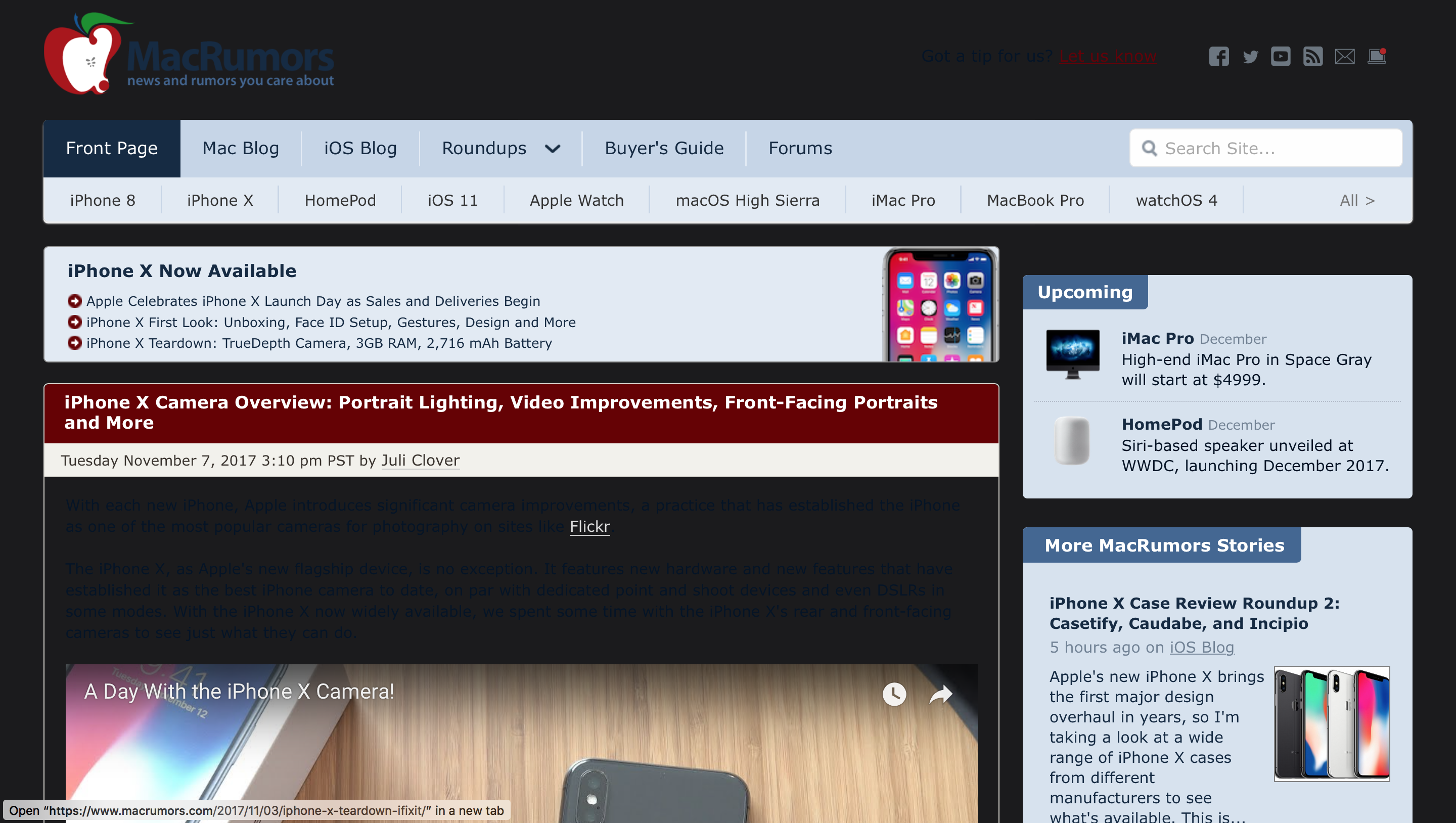Viewport: 1456px width, 823px height.
Task: Switch to the iOS Blog tab
Action: (360, 148)
